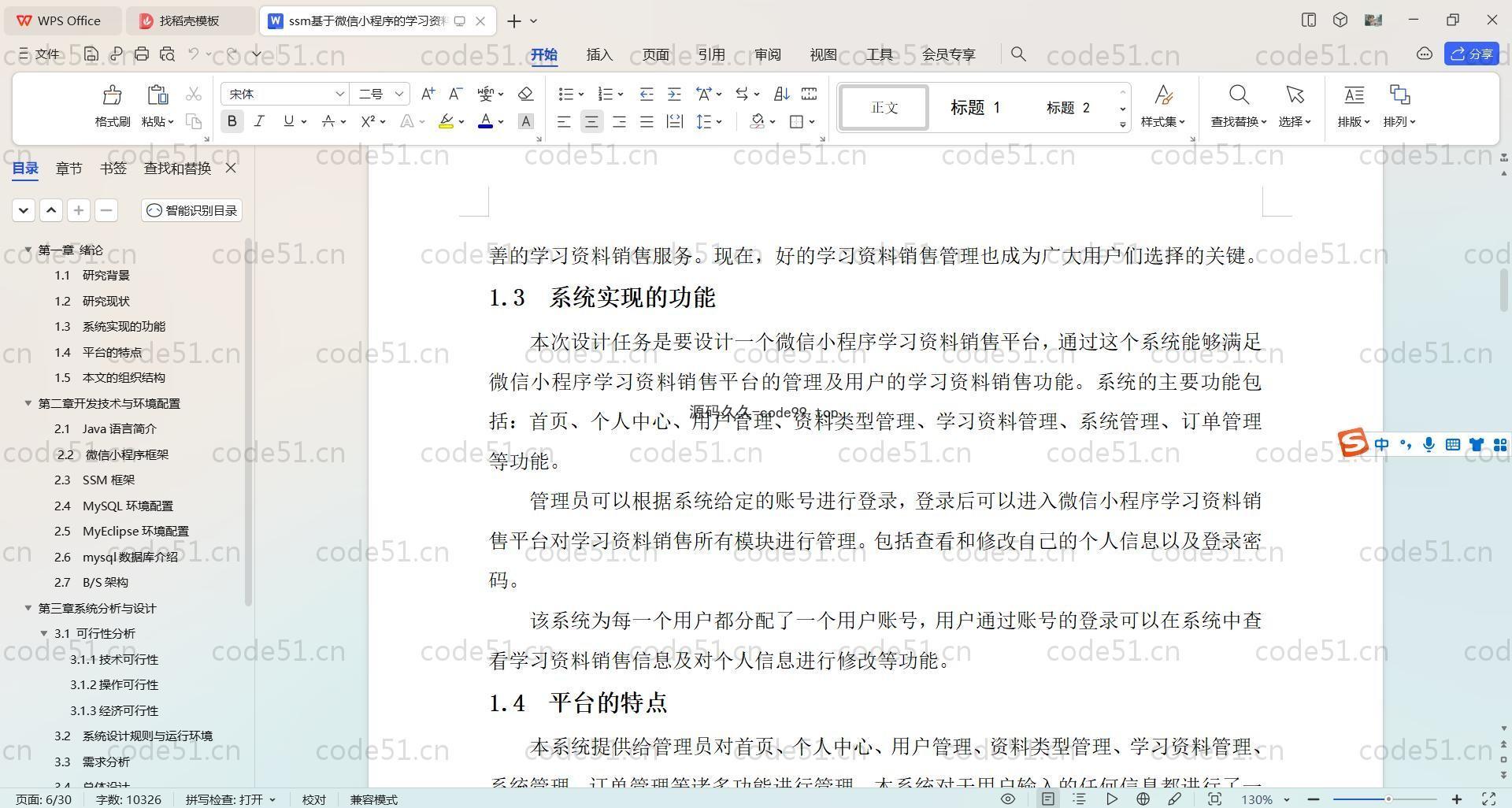Click the Style Set icon
Screen dimensions: 1512x808
click(x=1163, y=95)
